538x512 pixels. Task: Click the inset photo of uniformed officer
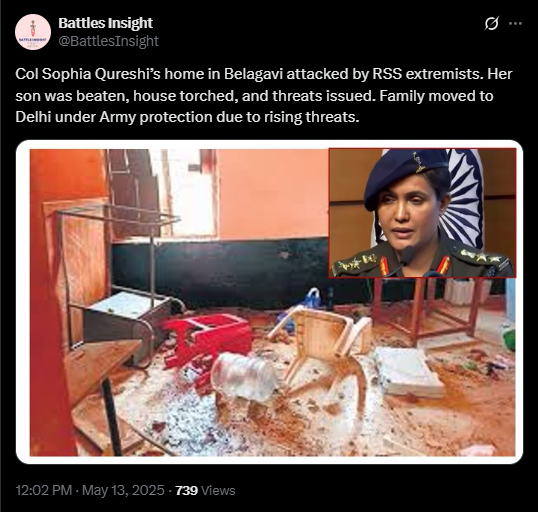point(422,213)
